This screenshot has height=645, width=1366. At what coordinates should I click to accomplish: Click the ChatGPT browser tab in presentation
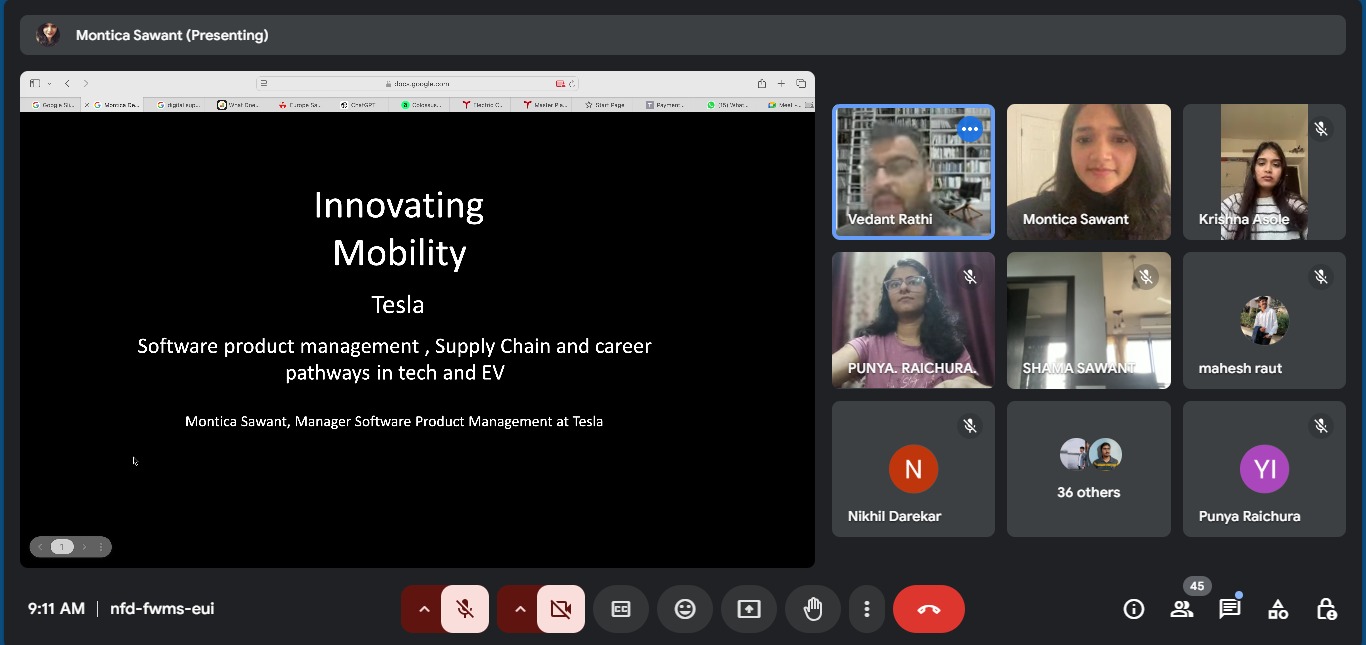358,104
